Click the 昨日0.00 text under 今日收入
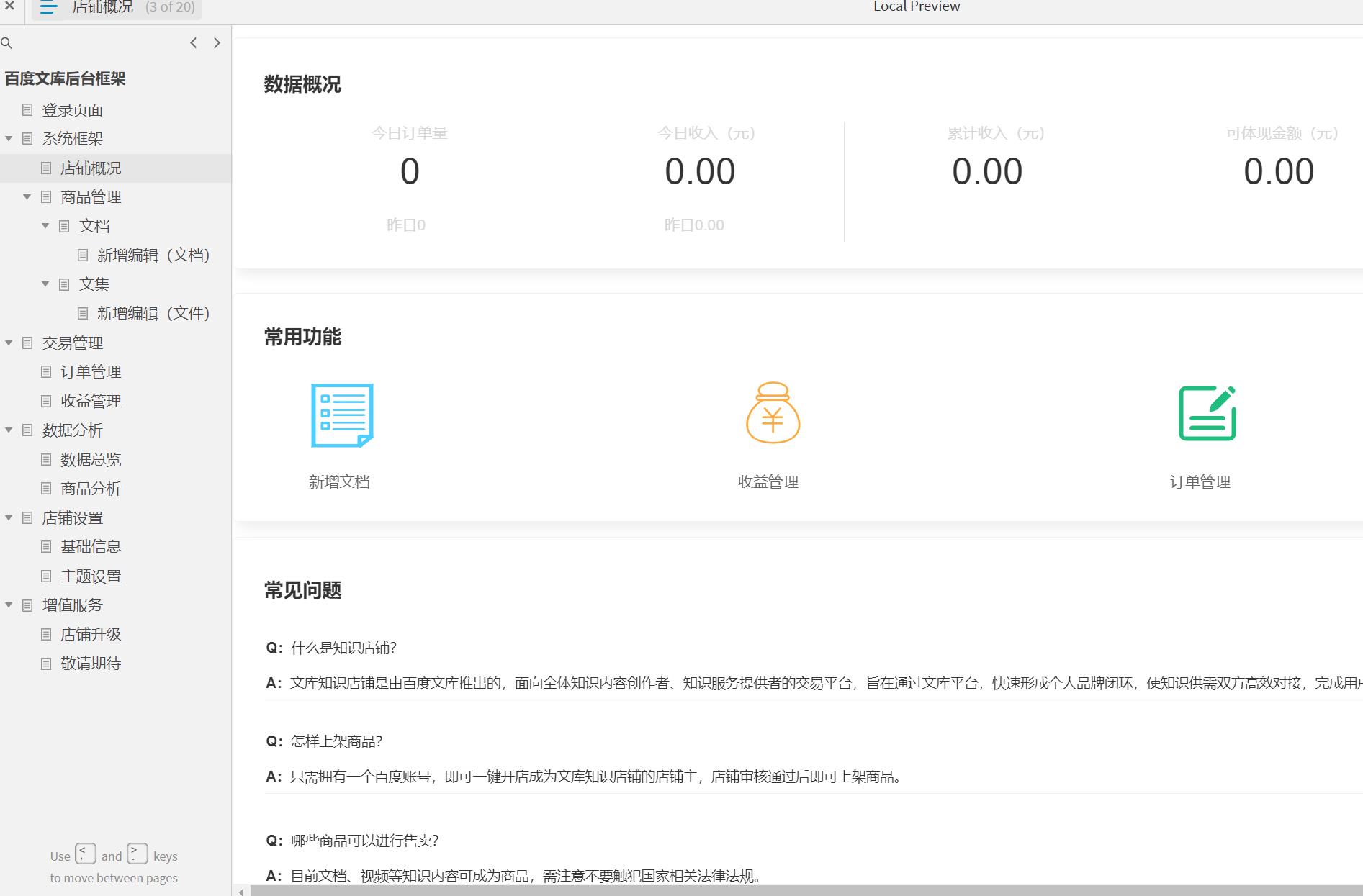The width and height of the screenshot is (1363, 896). (x=694, y=225)
